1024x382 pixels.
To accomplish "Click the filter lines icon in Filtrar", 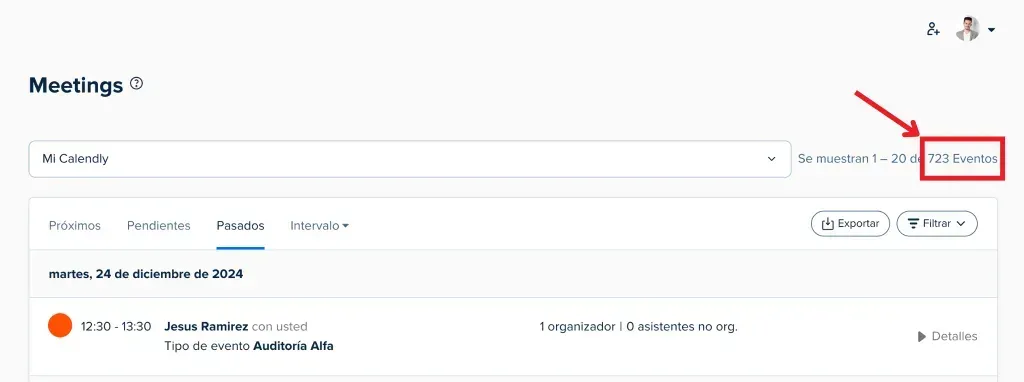I will [914, 223].
